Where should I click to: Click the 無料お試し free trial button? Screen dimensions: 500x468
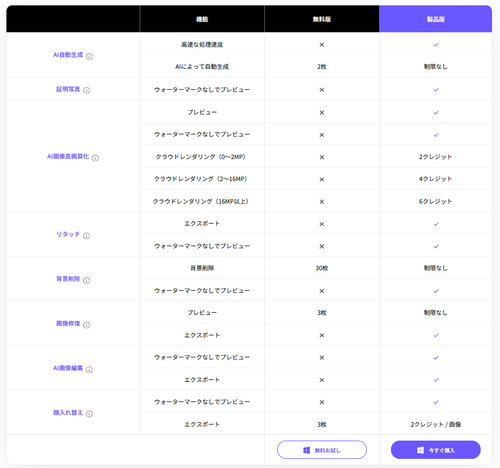tap(322, 450)
